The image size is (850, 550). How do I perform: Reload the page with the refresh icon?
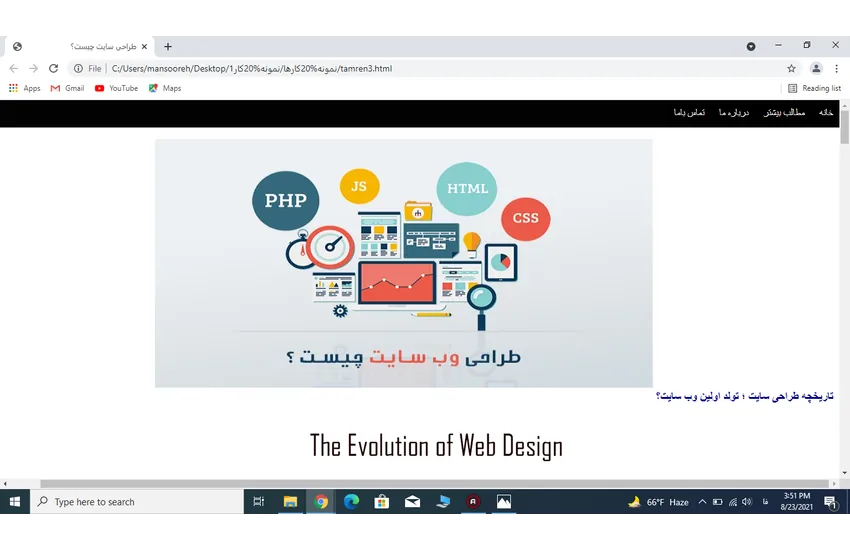click(53, 69)
